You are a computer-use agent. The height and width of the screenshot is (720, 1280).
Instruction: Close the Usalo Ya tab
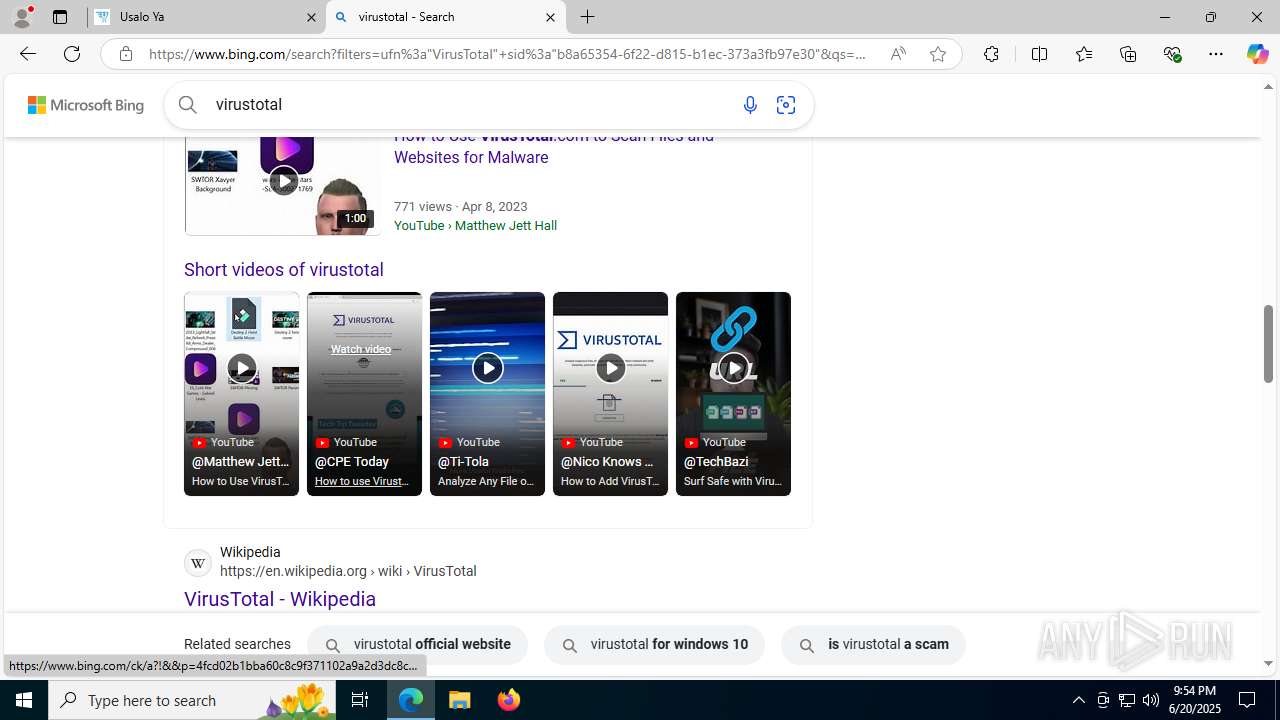(311, 17)
